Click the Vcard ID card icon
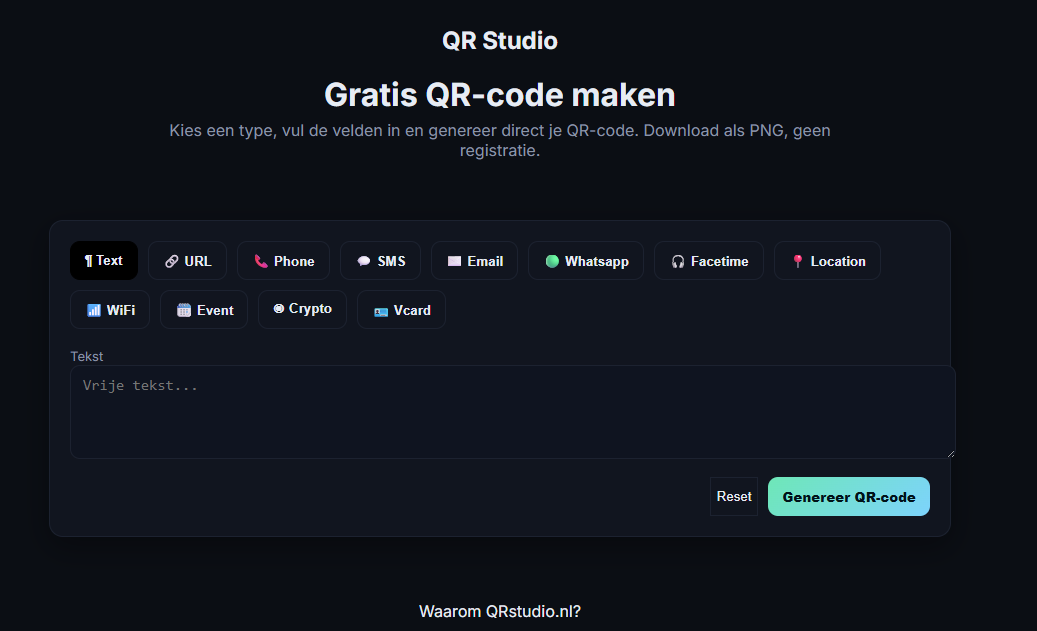The height and width of the screenshot is (631, 1037). coord(381,311)
